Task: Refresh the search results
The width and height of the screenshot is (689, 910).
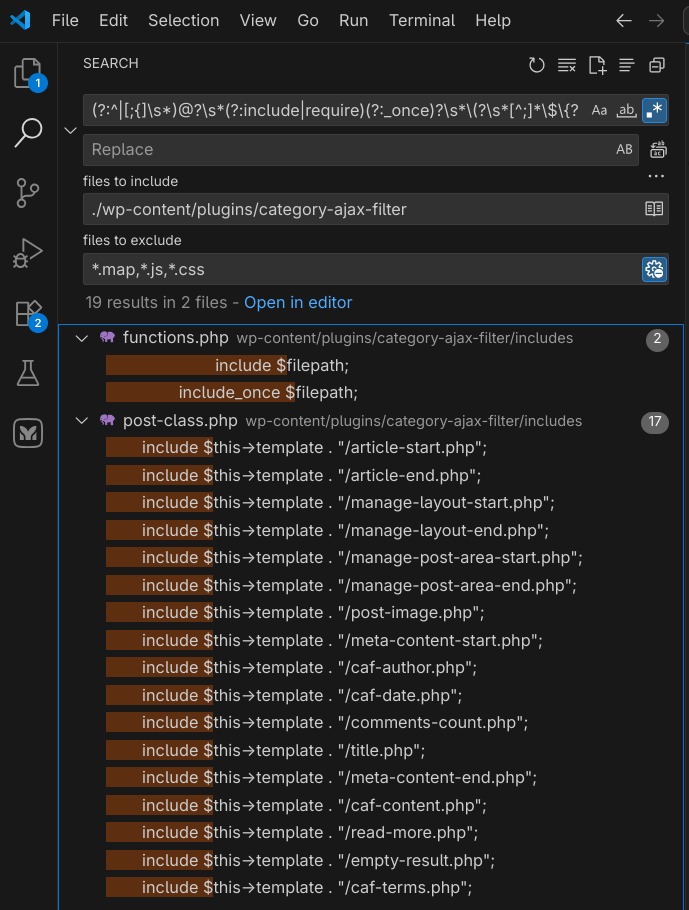Action: click(536, 64)
